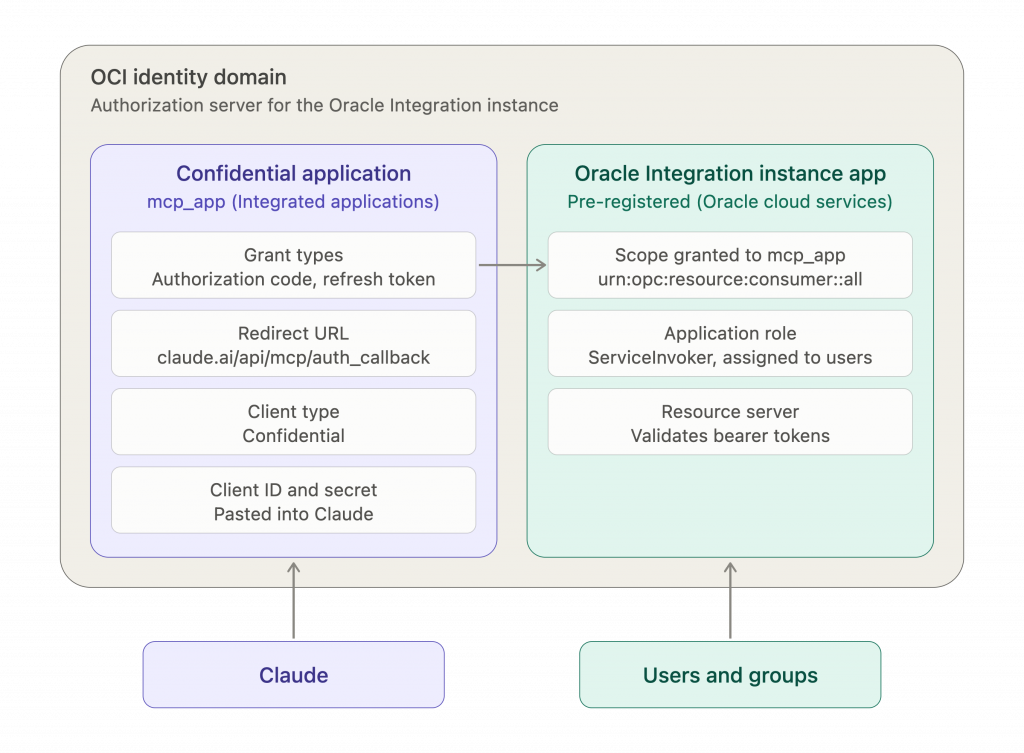Click the Authorization server description text

324,105
